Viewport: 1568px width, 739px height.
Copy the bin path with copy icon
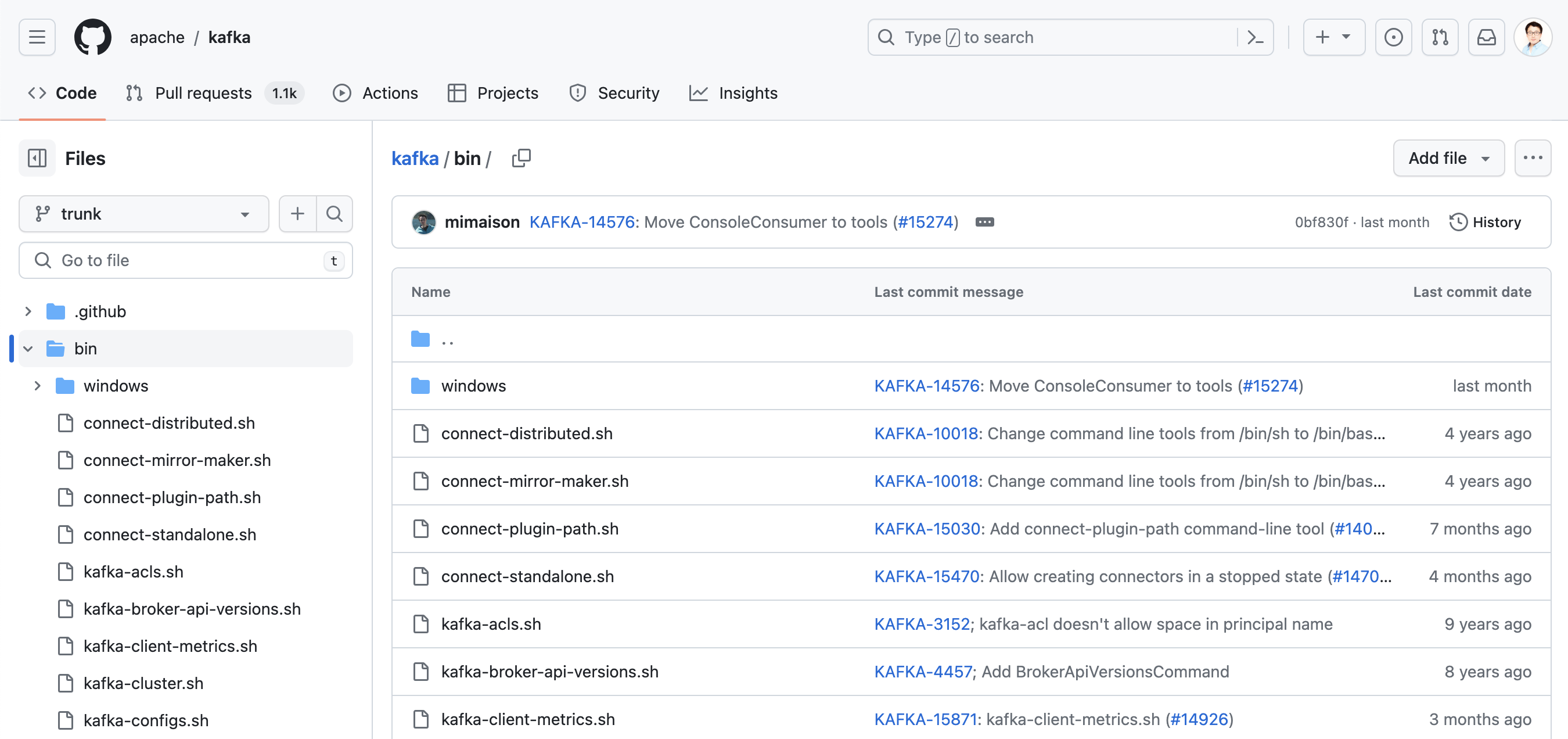point(521,158)
